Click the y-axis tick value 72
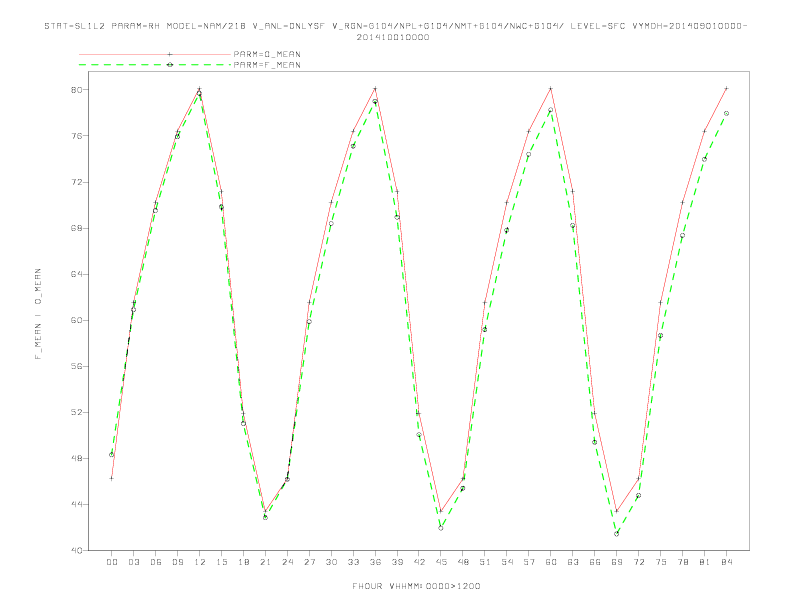792x612 pixels. tap(79, 182)
